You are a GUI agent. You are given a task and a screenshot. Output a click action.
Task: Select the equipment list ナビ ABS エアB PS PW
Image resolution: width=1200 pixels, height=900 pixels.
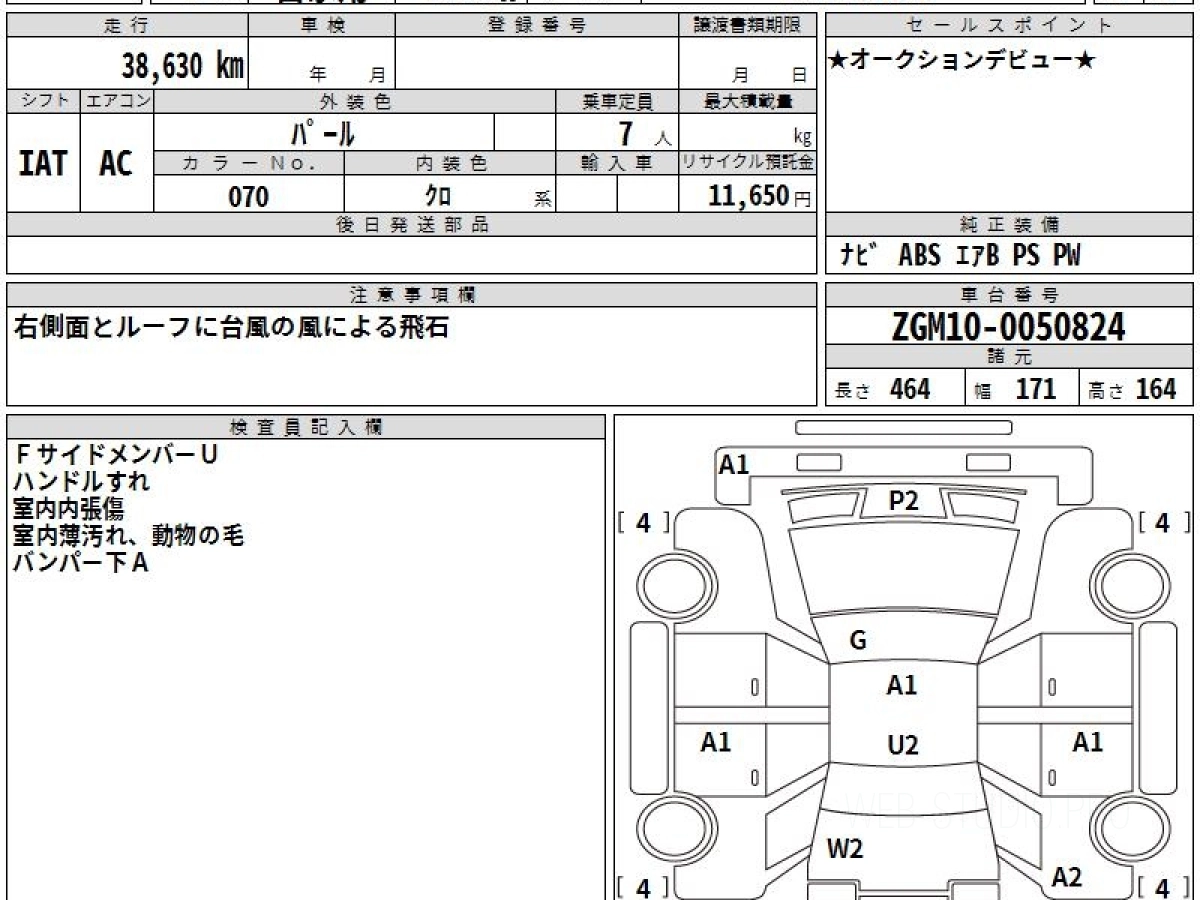960,255
